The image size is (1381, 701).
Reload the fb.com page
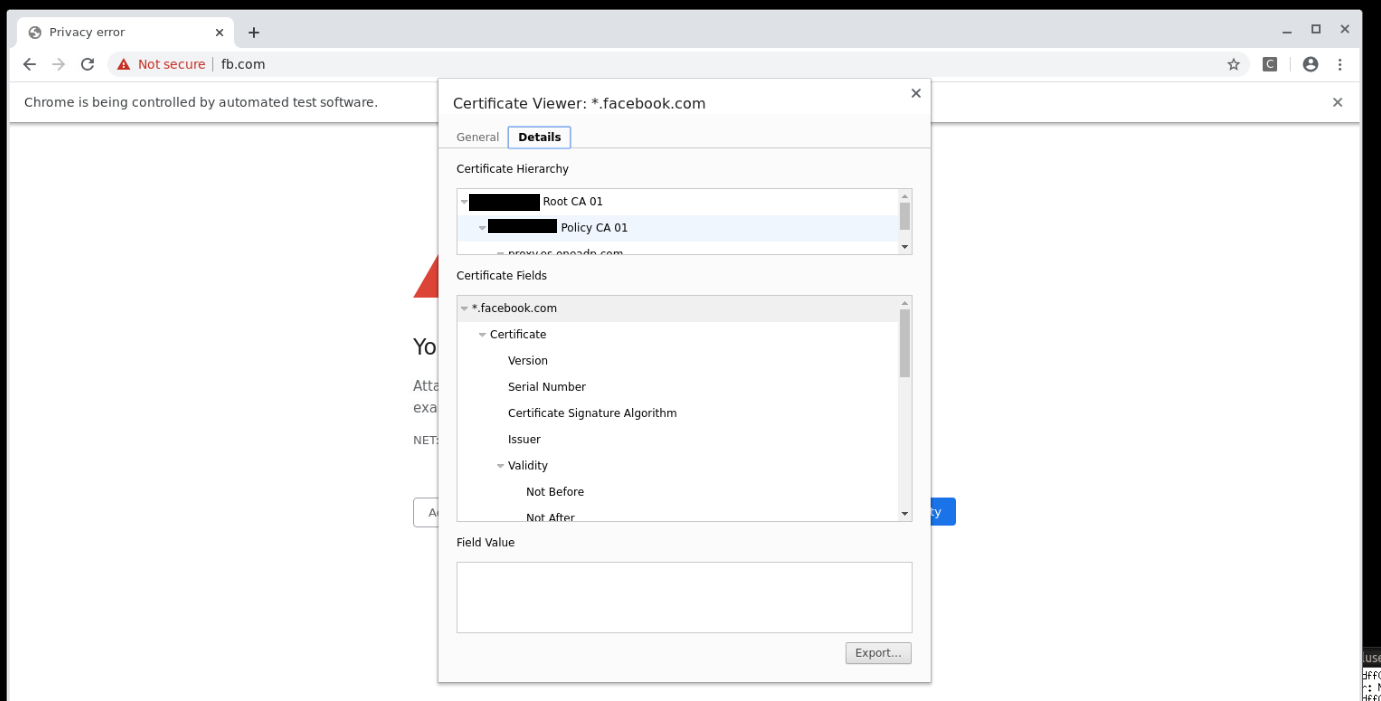tap(87, 63)
